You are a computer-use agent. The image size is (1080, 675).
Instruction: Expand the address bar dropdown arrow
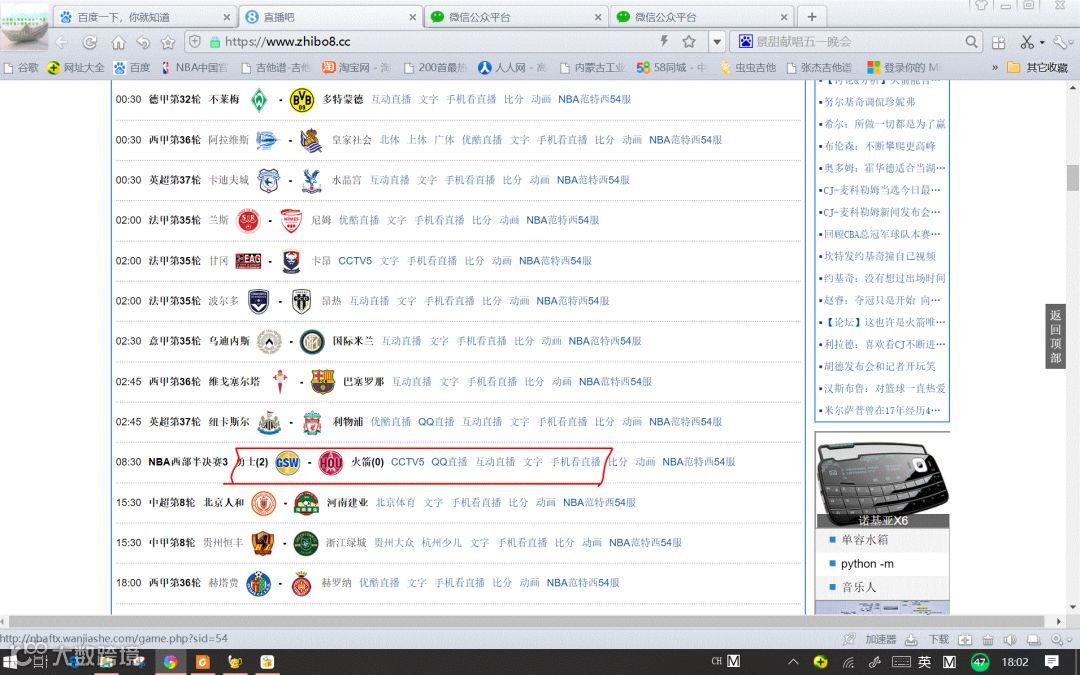(717, 41)
